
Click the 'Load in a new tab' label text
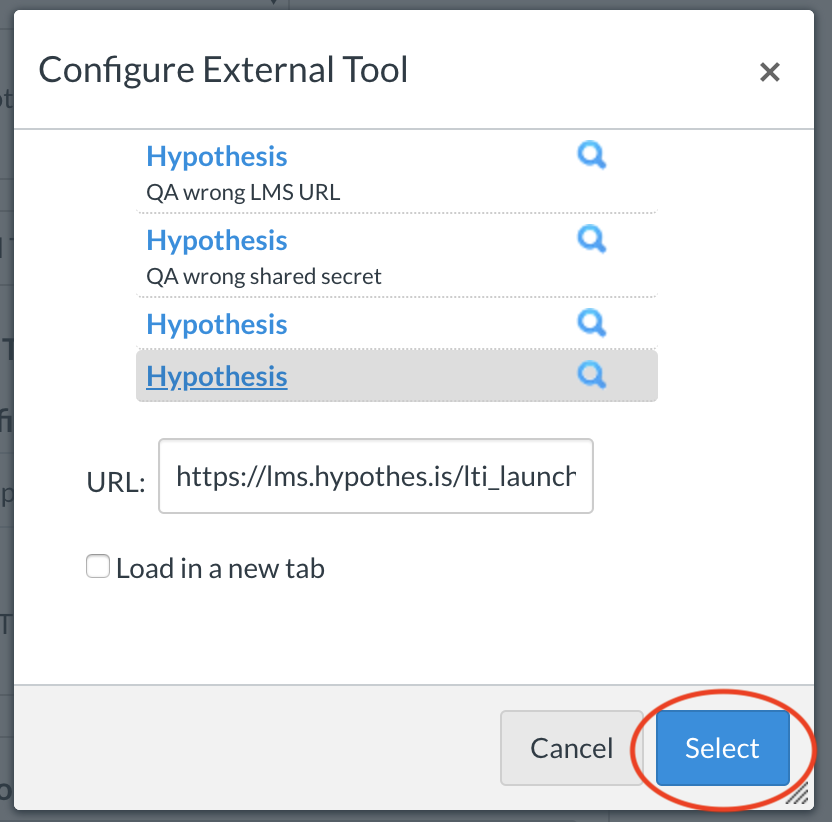pyautogui.click(x=220, y=568)
